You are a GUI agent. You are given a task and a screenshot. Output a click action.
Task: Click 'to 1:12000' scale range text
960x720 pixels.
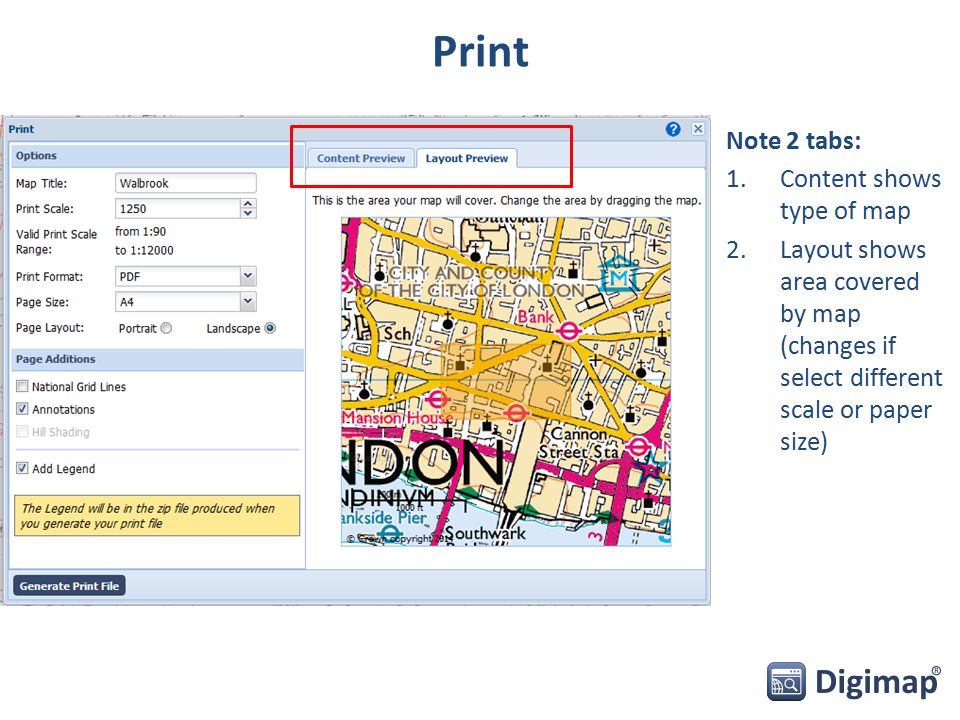(x=144, y=250)
